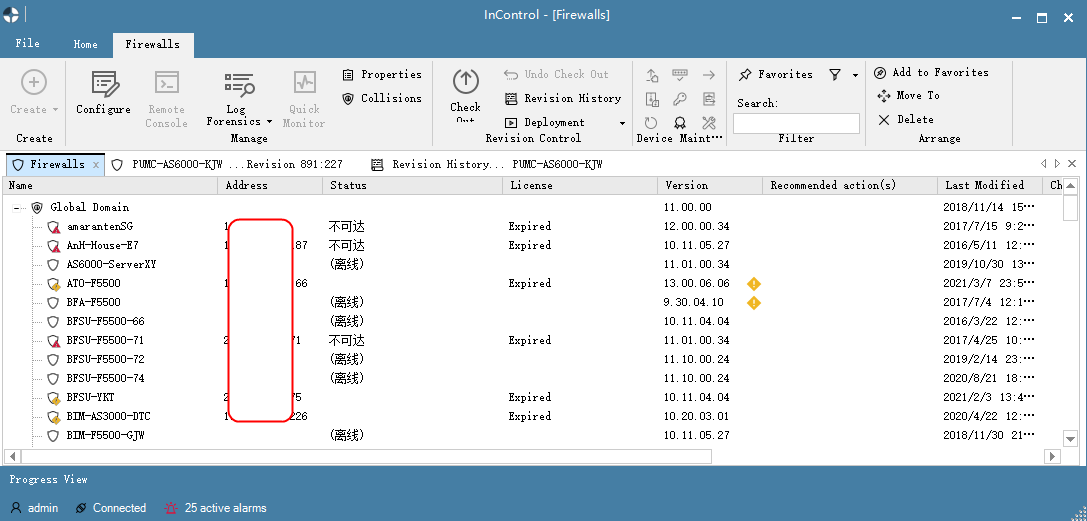Sort by the License column header
1087x521 pixels.
point(580,186)
